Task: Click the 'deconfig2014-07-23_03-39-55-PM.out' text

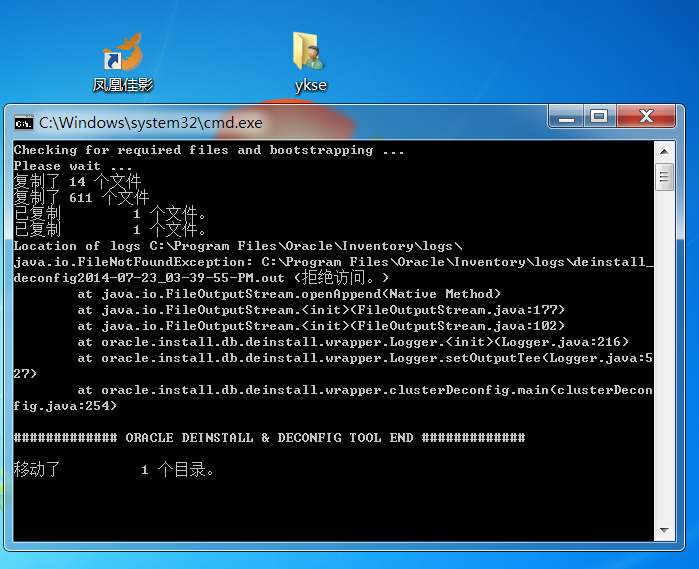Action: 149,278
